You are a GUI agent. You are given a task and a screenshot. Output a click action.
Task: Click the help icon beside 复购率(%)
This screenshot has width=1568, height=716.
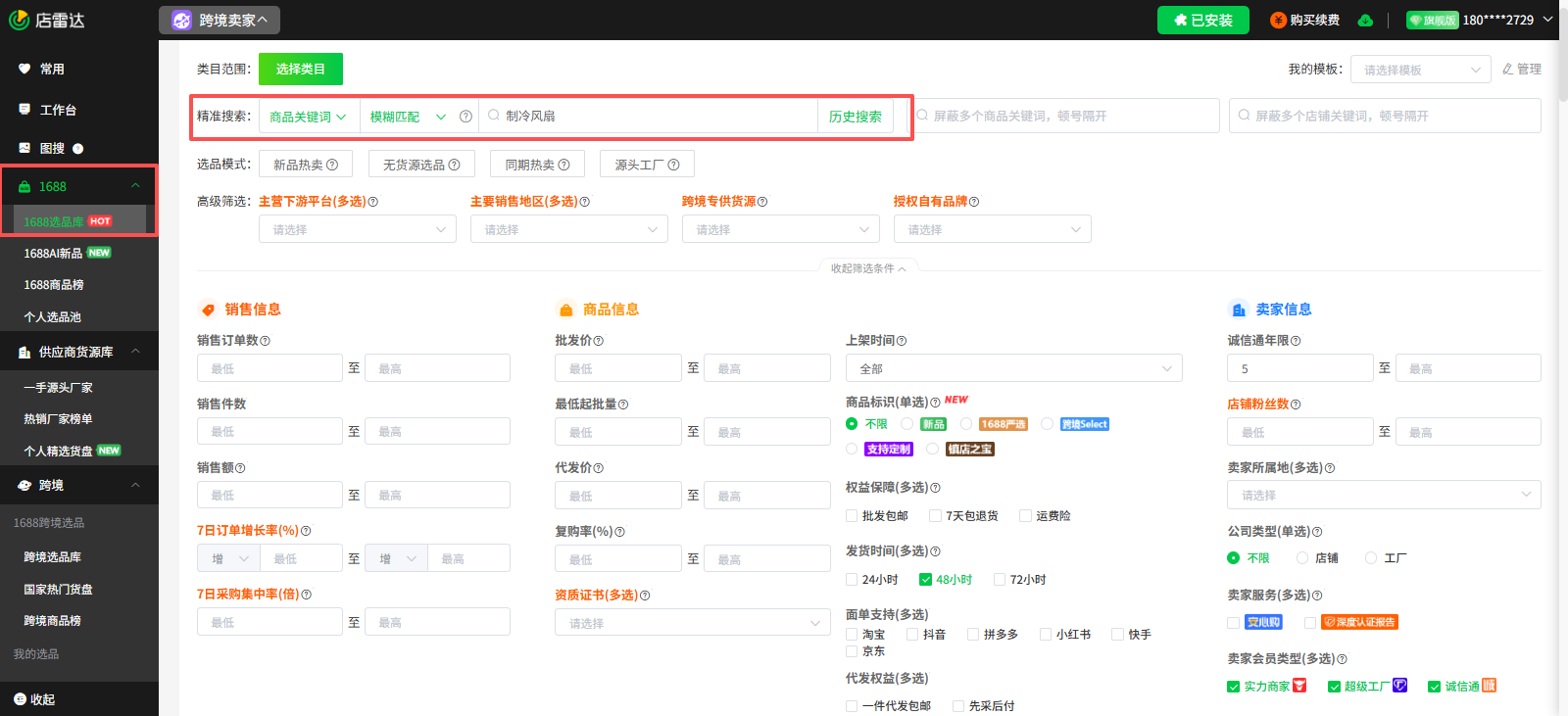pyautogui.click(x=619, y=532)
